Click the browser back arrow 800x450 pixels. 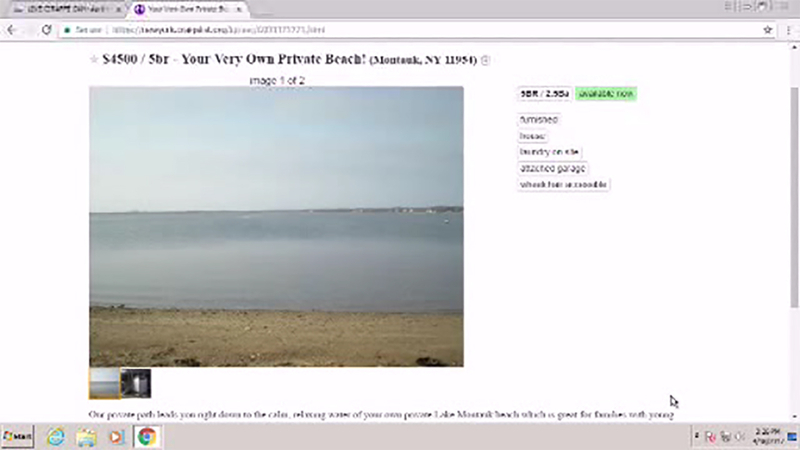point(12,30)
